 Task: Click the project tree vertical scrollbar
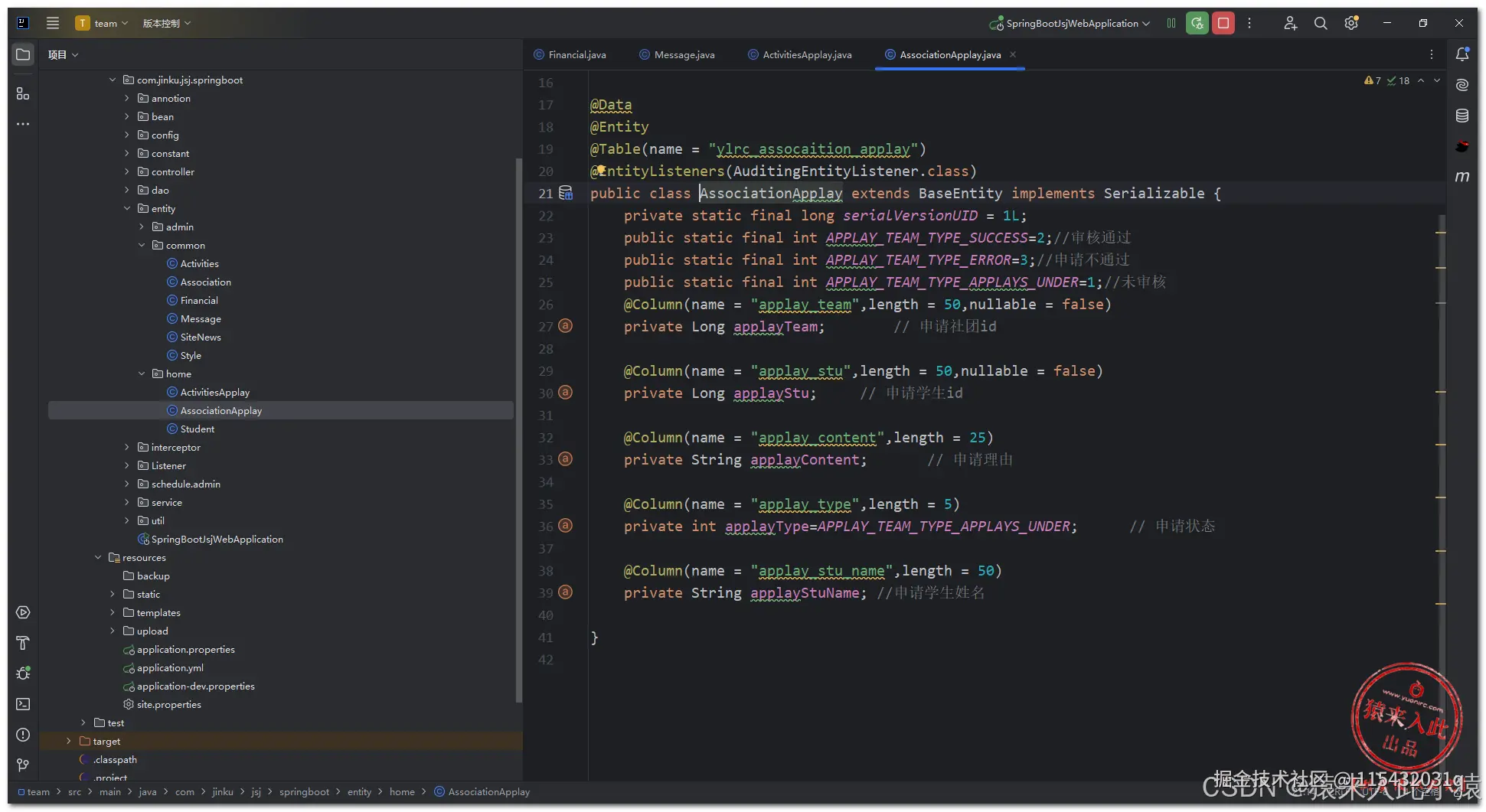point(518,429)
